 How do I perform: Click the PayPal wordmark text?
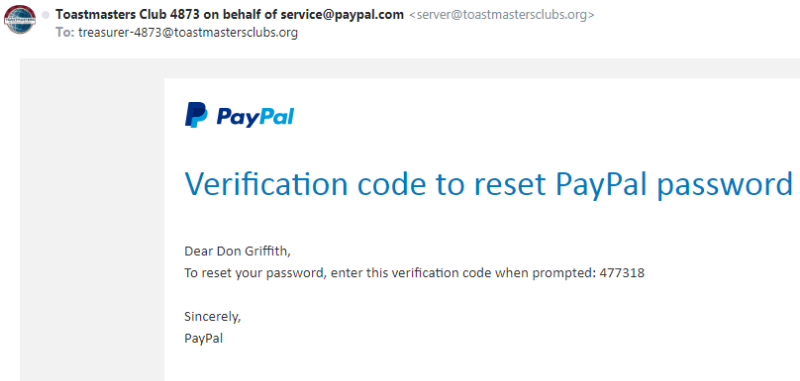tap(256, 117)
